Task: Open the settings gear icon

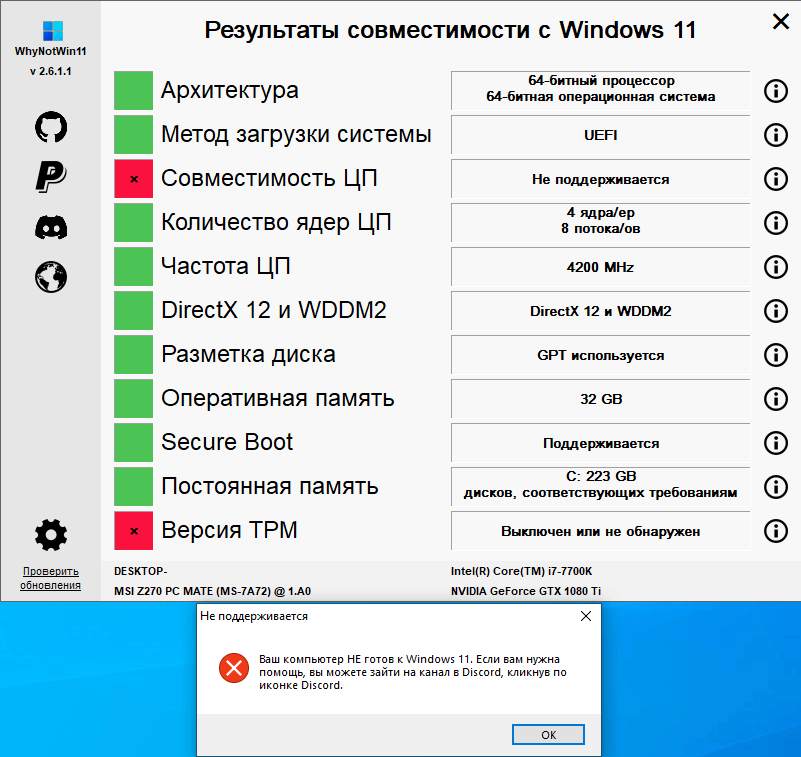Action: [51, 535]
